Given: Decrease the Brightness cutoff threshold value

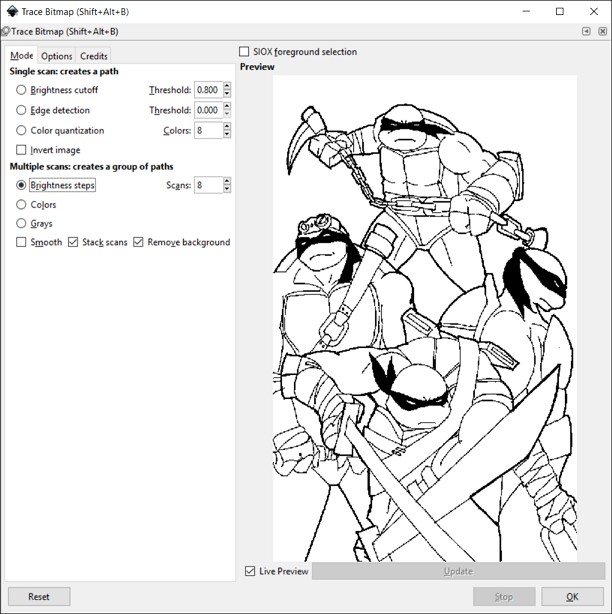Looking at the screenshot, I should pyautogui.click(x=227, y=94).
